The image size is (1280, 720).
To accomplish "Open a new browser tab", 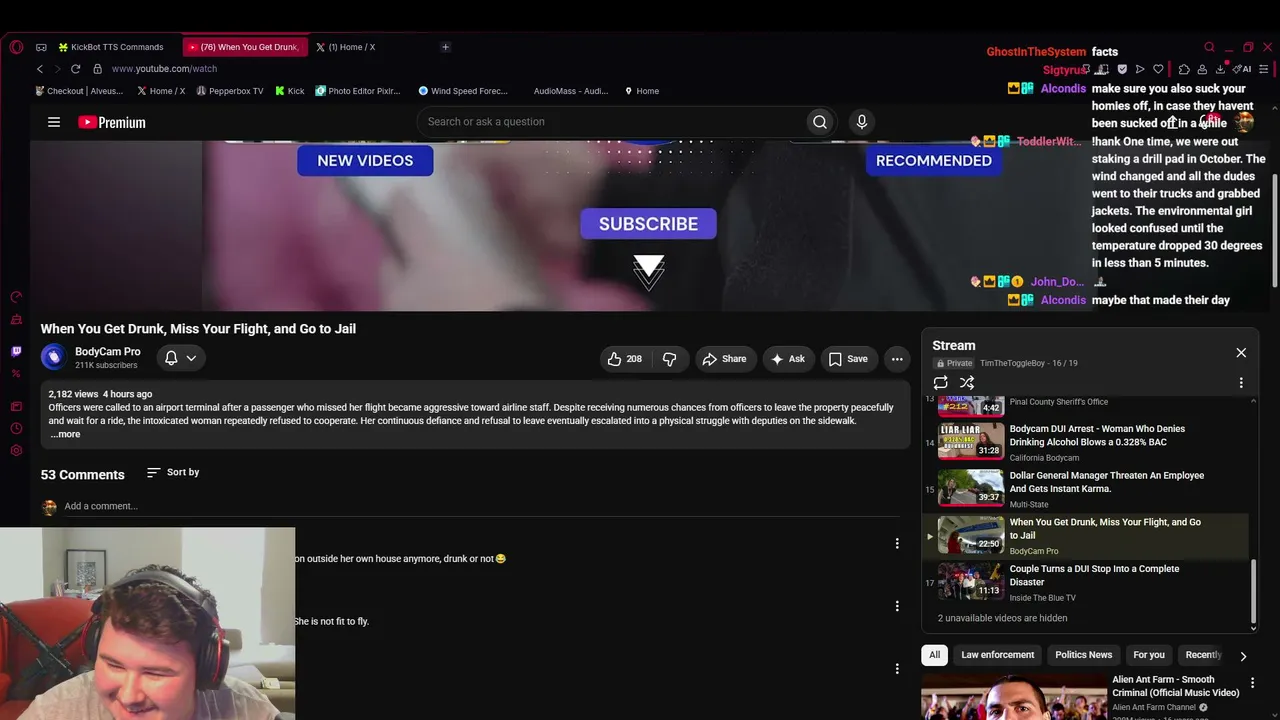I will 445,47.
